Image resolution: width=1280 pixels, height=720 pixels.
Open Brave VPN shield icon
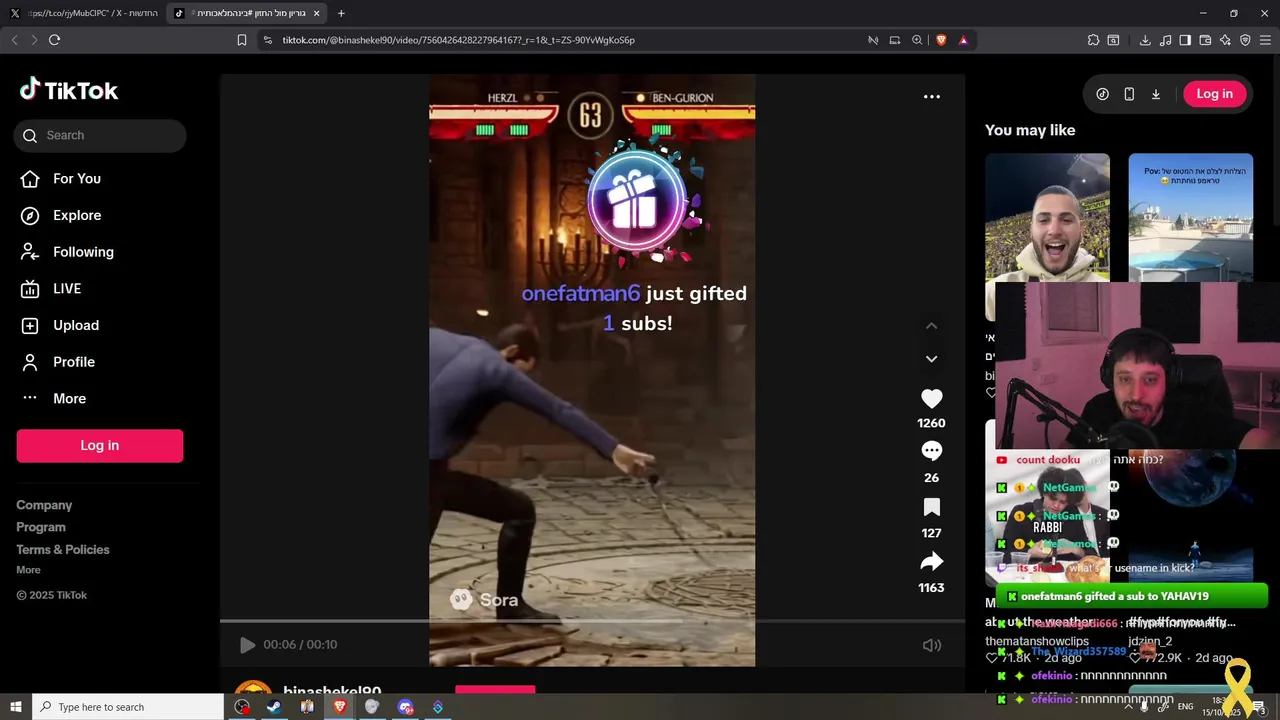pyautogui.click(x=1245, y=40)
